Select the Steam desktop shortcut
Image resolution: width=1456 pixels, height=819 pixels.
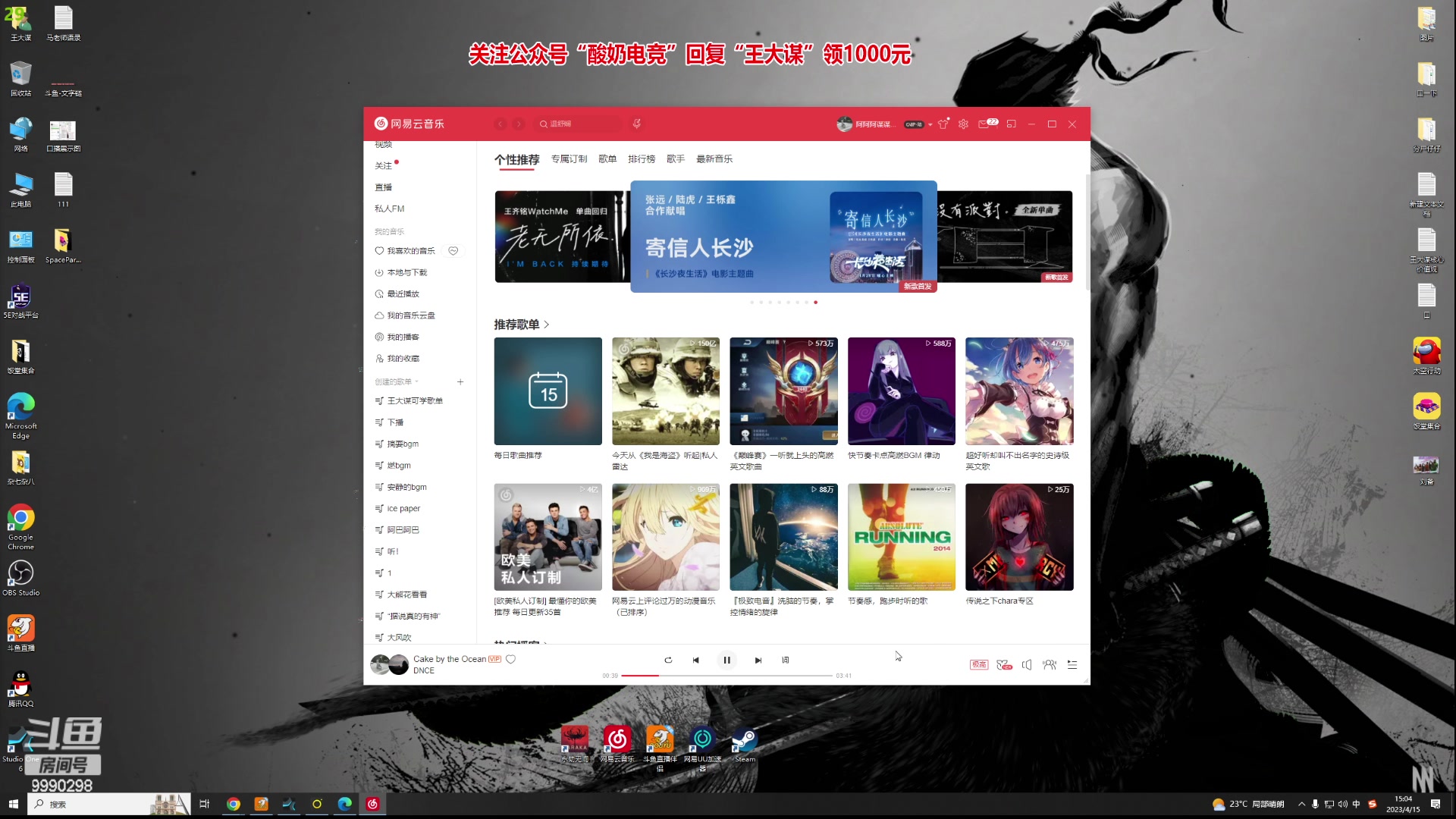click(745, 744)
